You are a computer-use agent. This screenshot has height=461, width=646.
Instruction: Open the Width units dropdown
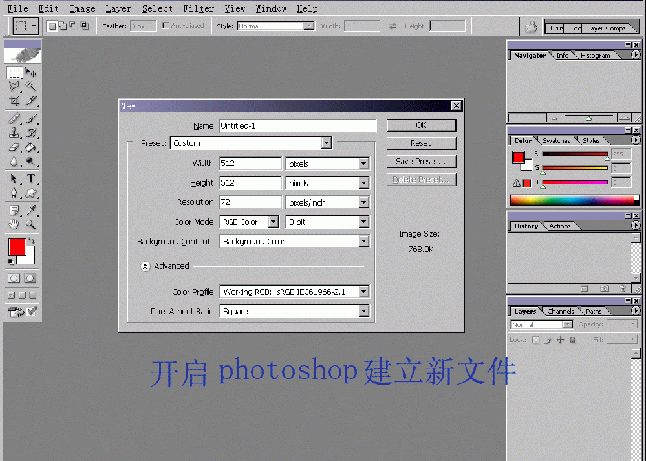(x=363, y=164)
